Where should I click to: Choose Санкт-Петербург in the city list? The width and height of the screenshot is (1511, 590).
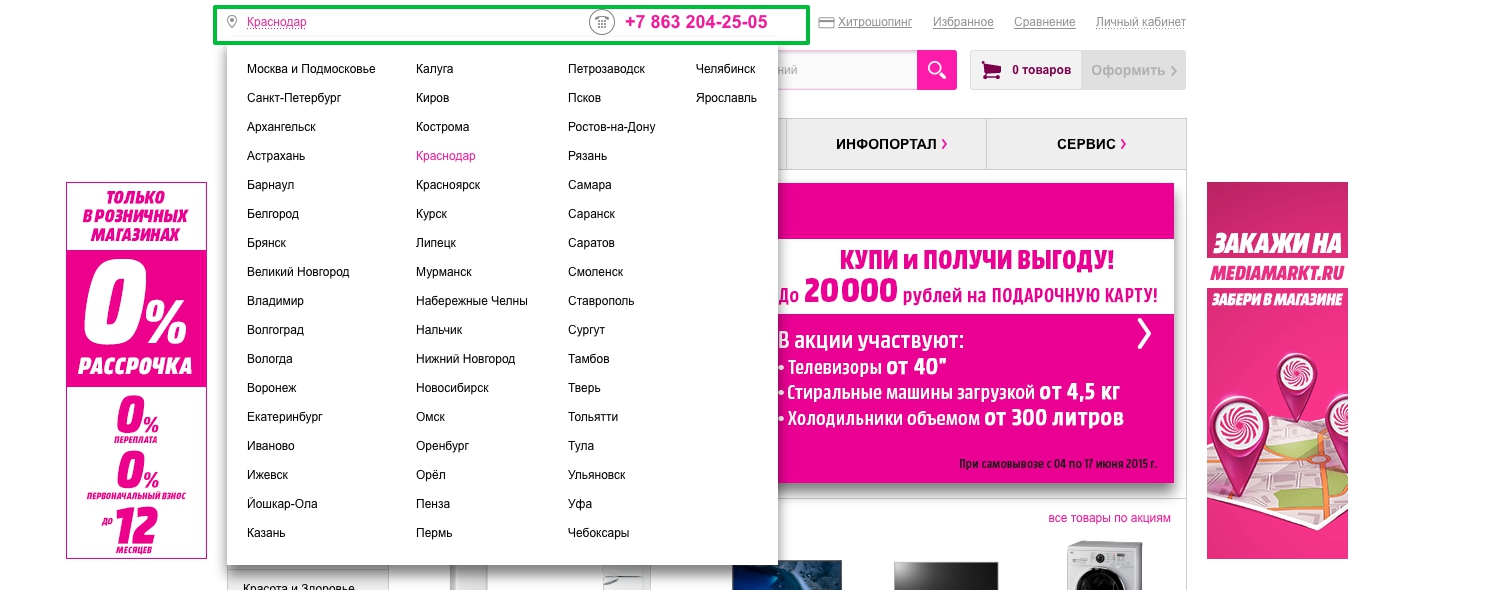click(x=294, y=98)
